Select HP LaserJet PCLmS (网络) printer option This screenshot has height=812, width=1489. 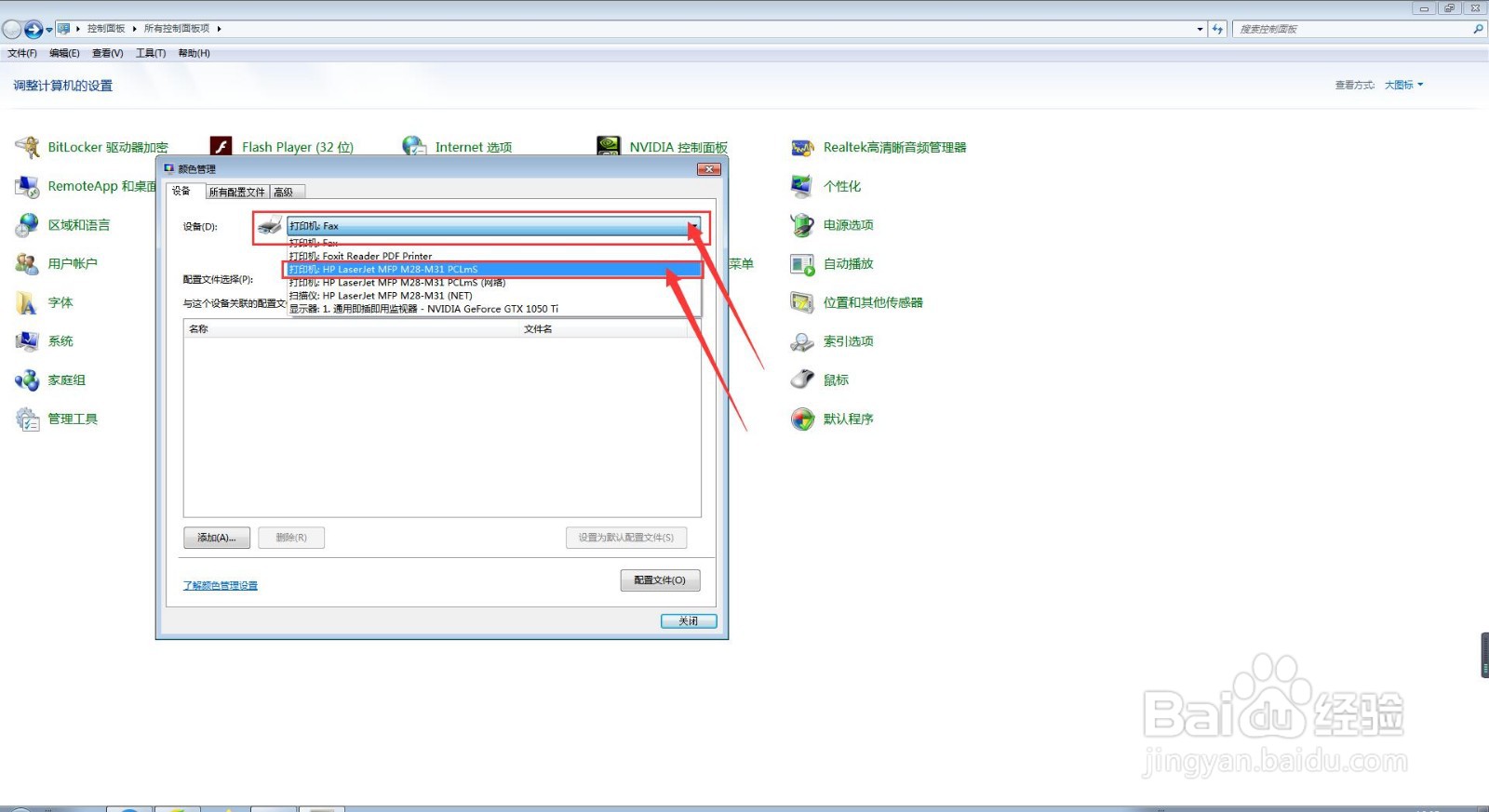tap(494, 282)
